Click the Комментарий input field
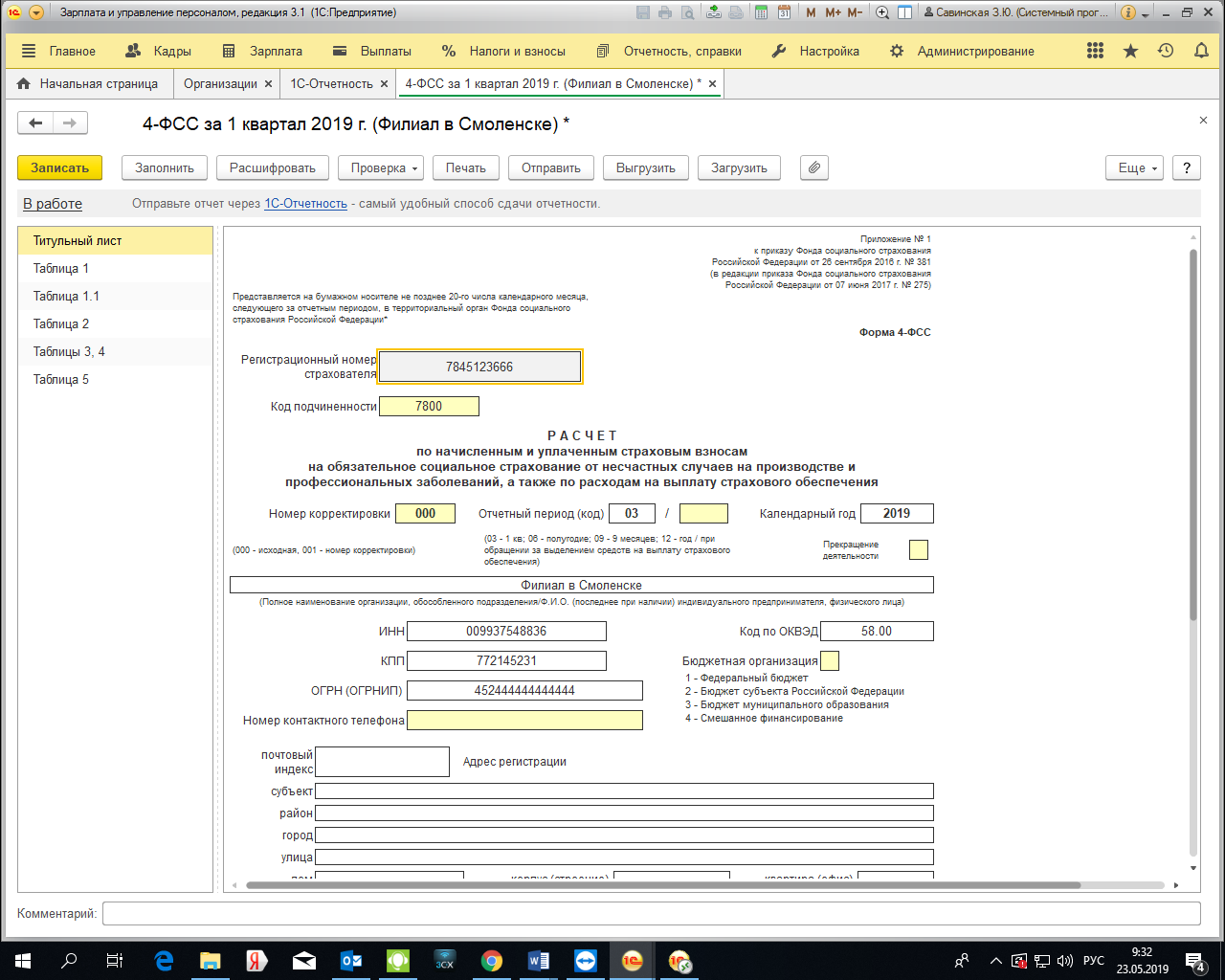Viewport: 1225px width, 980px height. (652, 913)
